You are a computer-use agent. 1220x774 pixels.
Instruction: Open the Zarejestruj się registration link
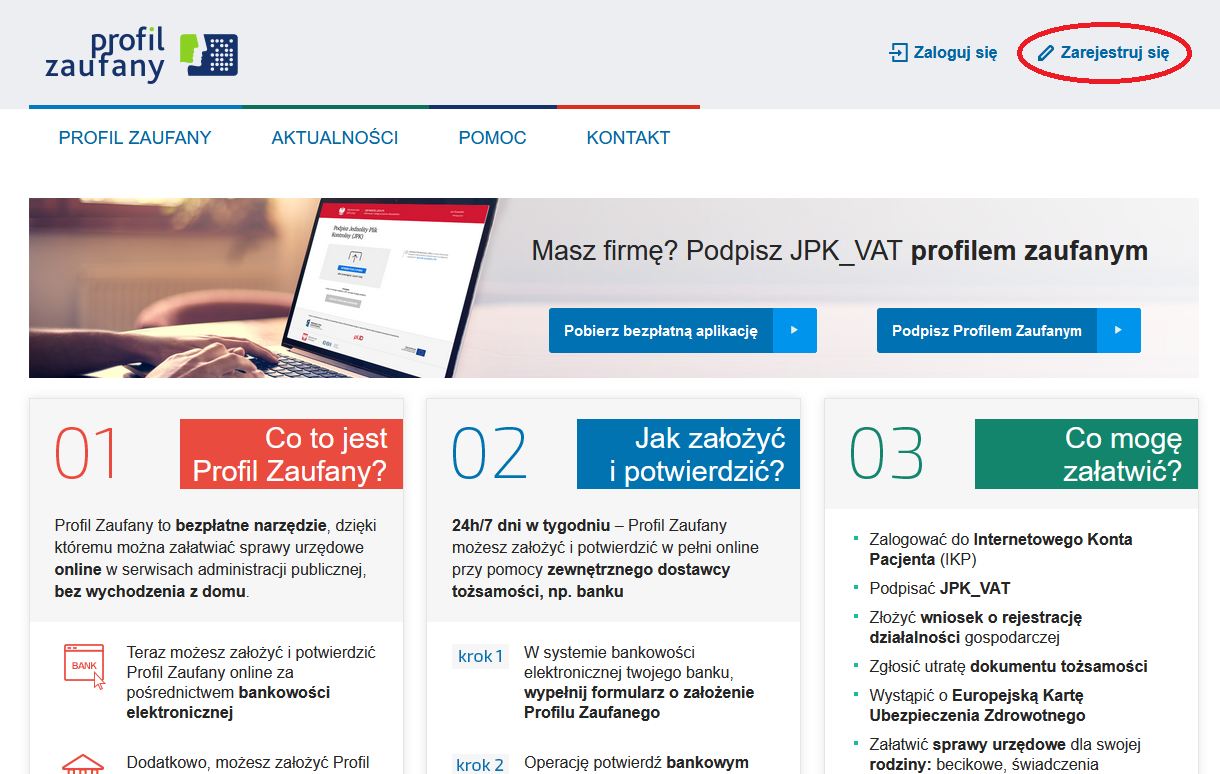tap(1103, 53)
